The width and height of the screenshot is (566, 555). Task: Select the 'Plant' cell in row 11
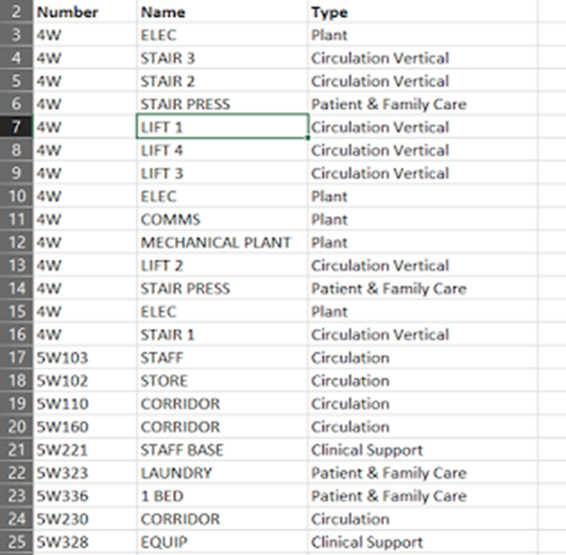[423, 219]
